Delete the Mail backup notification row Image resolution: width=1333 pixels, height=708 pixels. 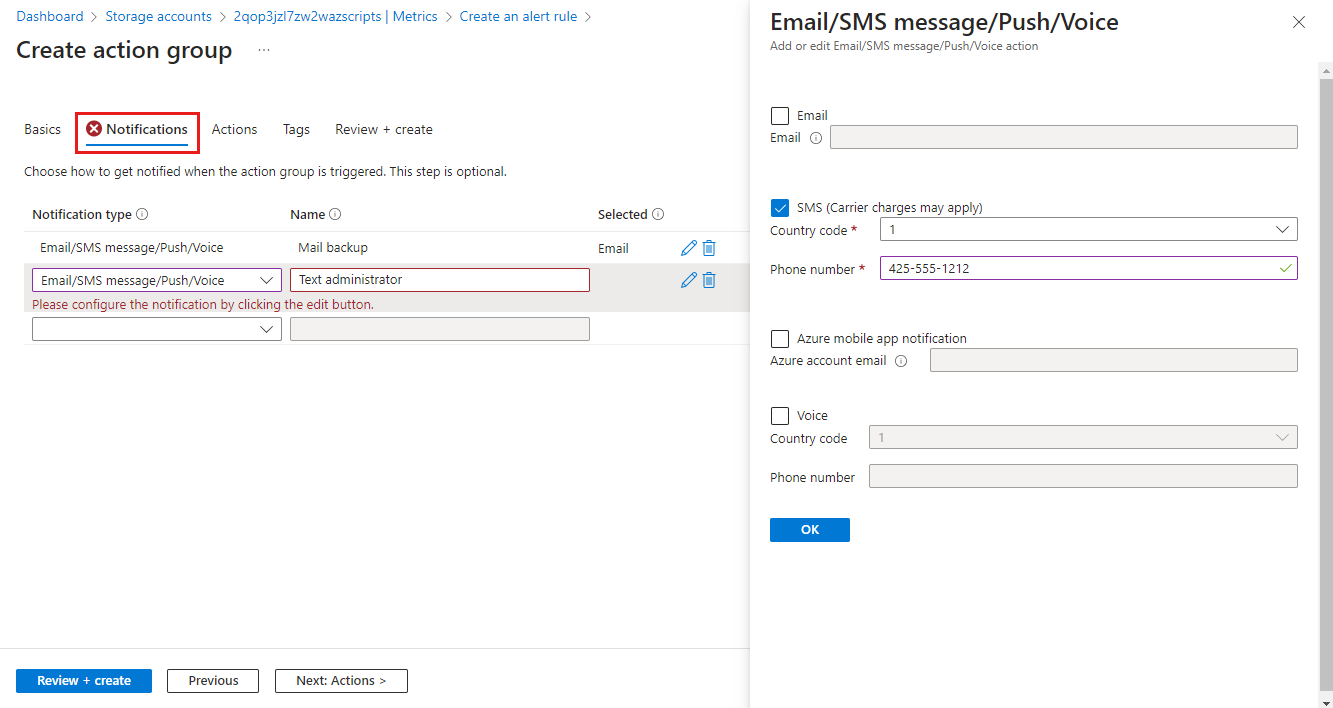[709, 248]
